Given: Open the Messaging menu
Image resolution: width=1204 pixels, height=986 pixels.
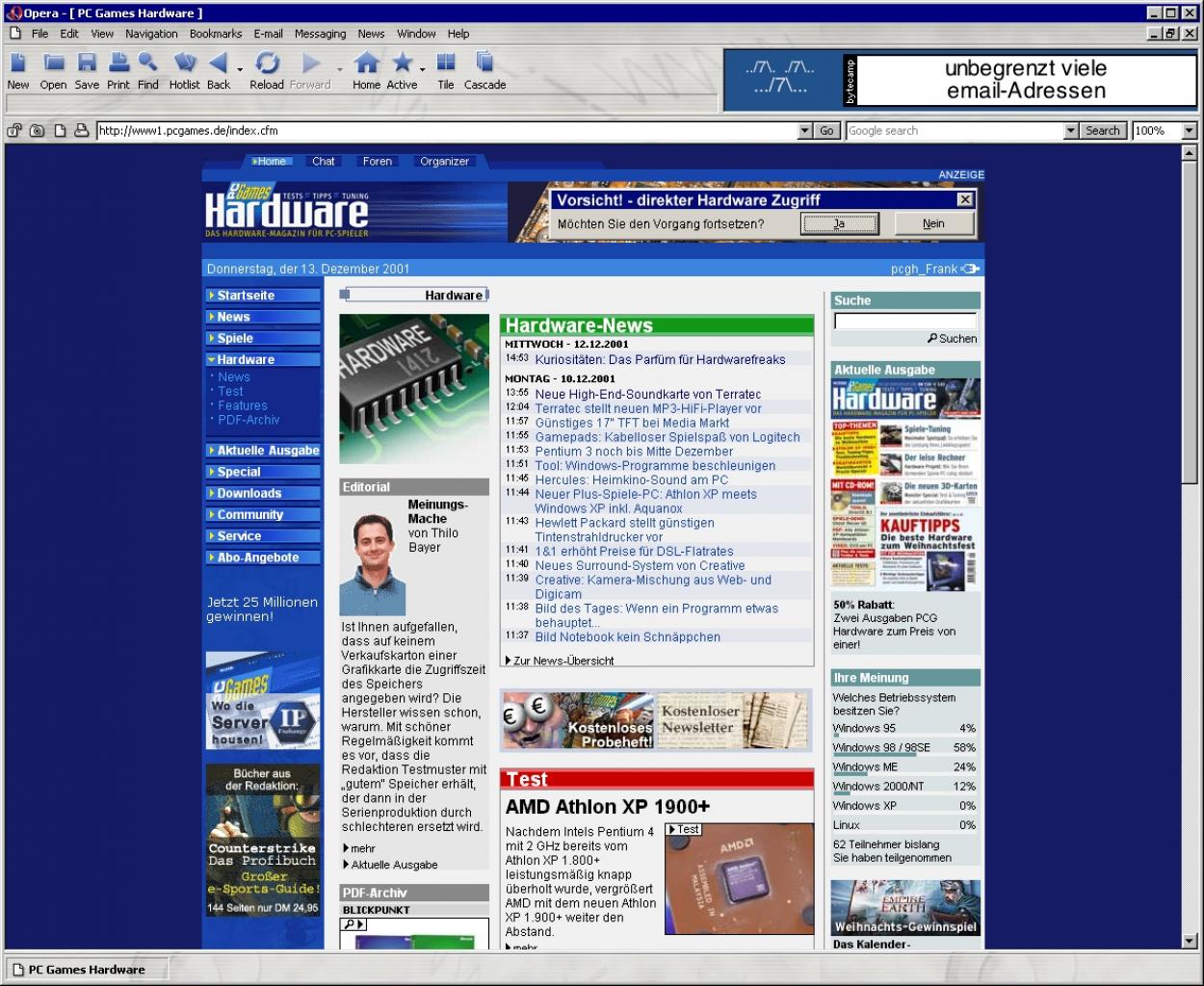Looking at the screenshot, I should pyautogui.click(x=320, y=34).
